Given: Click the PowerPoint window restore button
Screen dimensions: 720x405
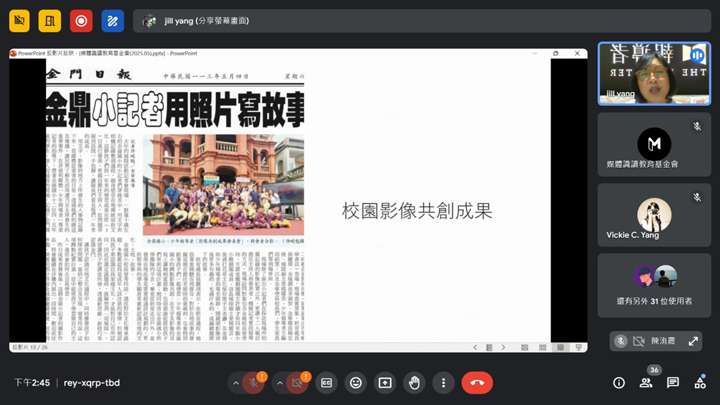Looking at the screenshot, I should click(x=556, y=53).
